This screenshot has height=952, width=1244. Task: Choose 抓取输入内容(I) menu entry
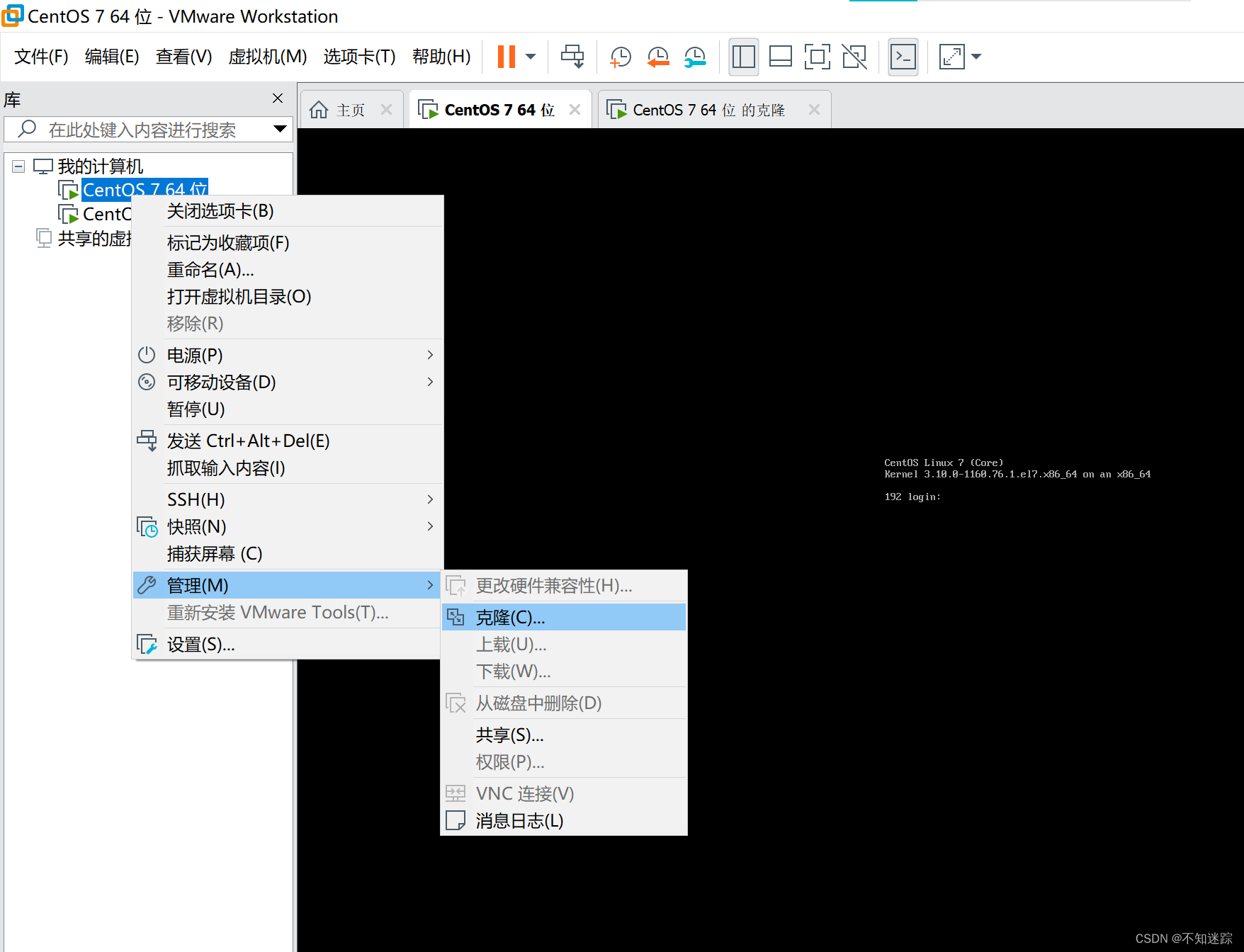click(x=288, y=467)
